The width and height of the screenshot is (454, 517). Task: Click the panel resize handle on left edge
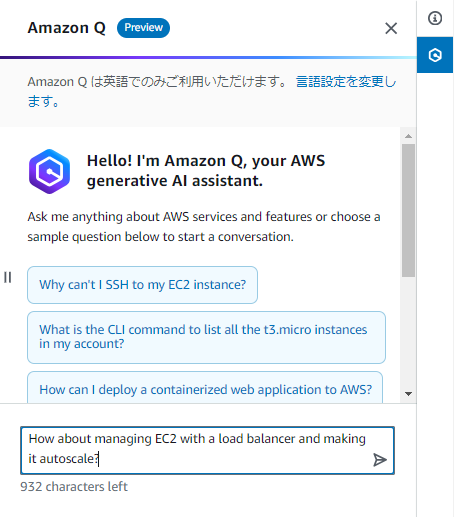pyautogui.click(x=8, y=277)
